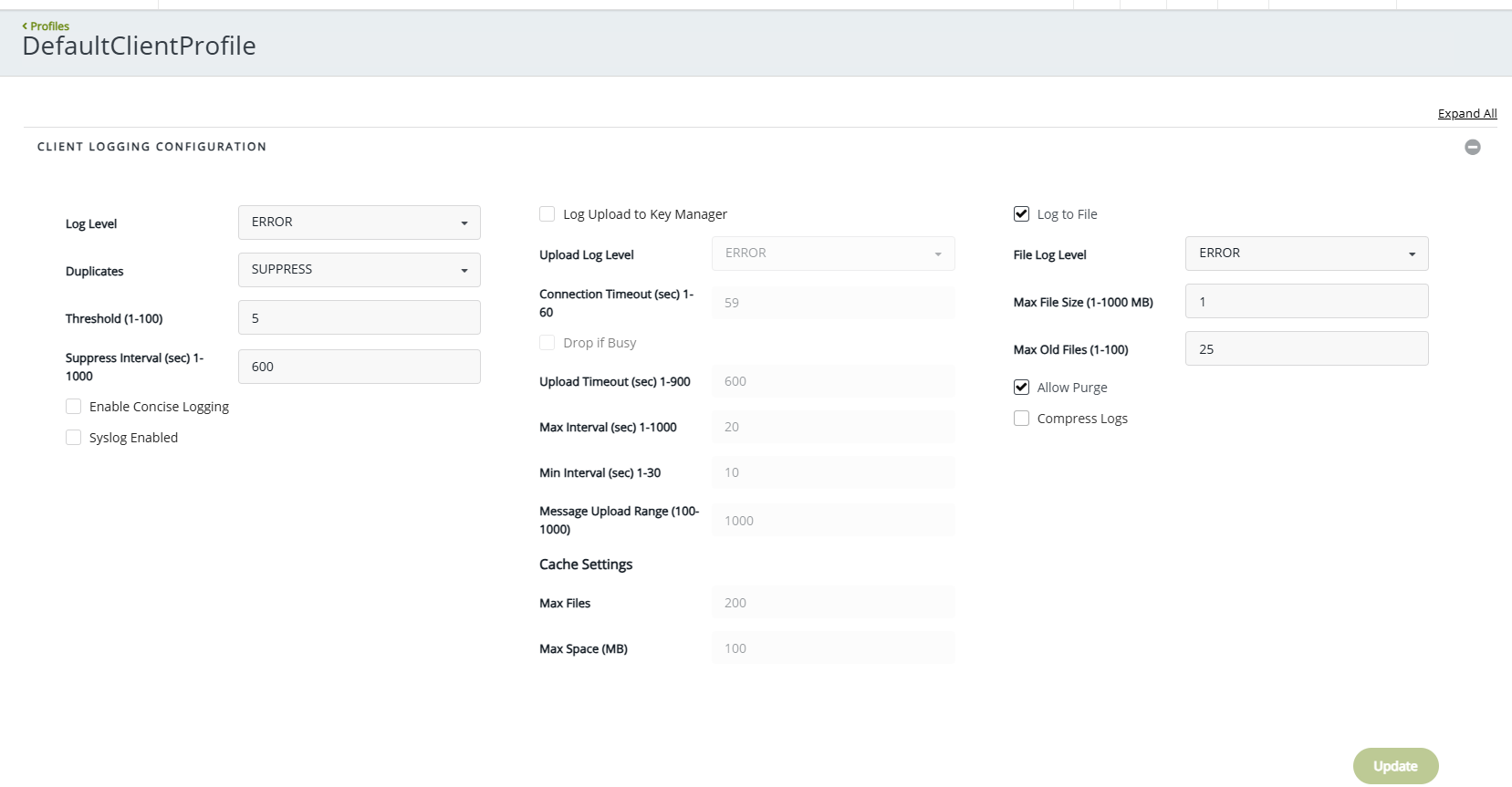The width and height of the screenshot is (1512, 787).
Task: Toggle the Drop if Busy checkbox
Action: pos(547,343)
